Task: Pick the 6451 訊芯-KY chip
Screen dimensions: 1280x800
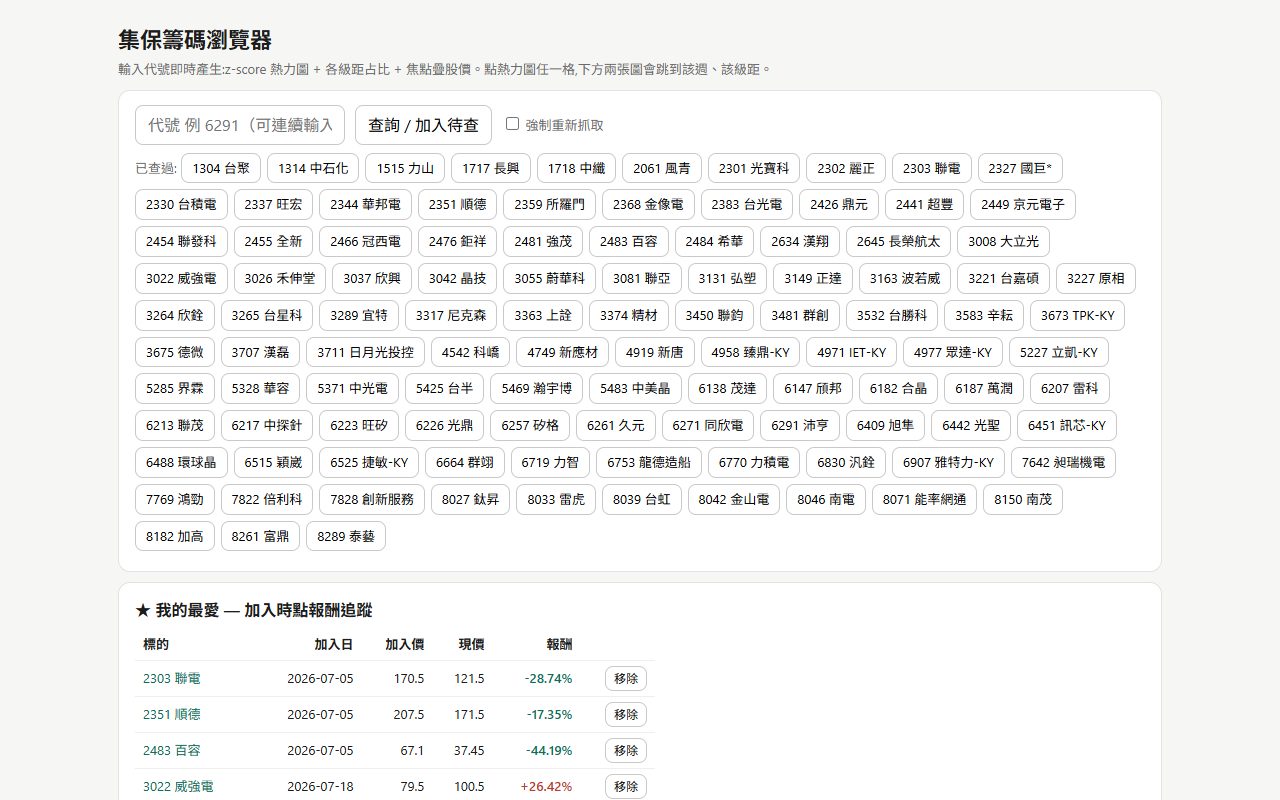Action: 1067,426
